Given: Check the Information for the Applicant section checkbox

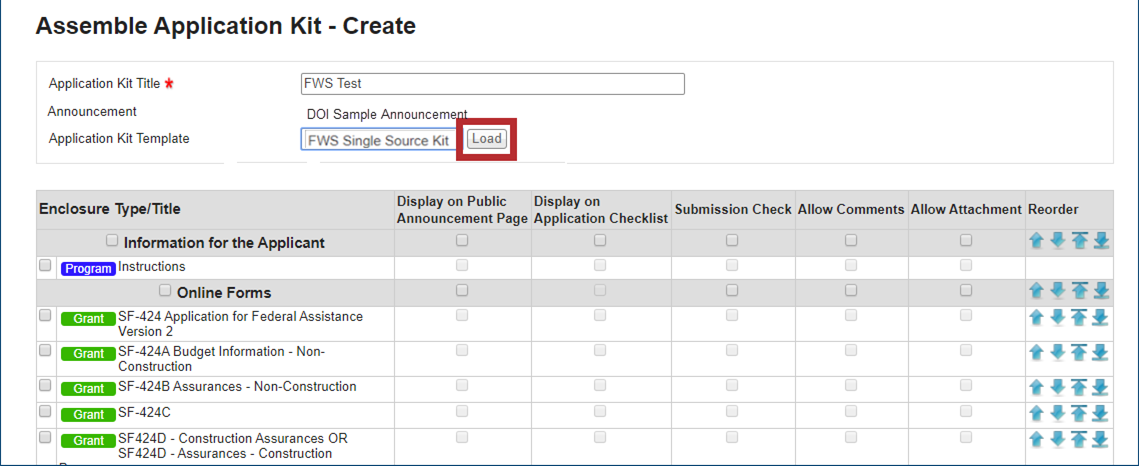Looking at the screenshot, I should (112, 241).
